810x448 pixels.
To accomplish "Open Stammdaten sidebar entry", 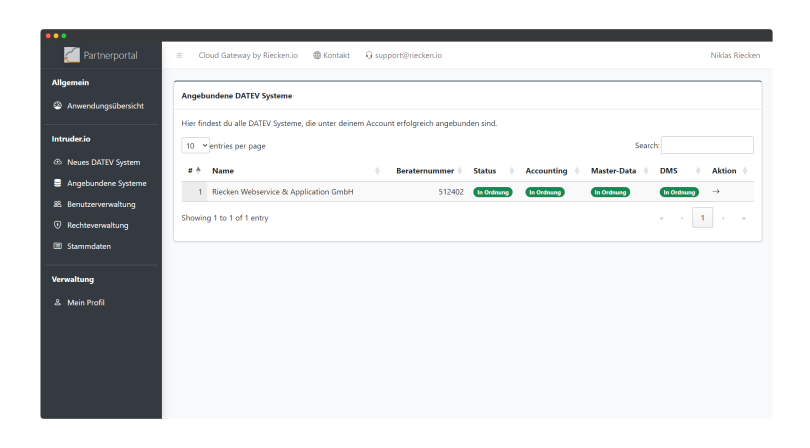I will [88, 246].
